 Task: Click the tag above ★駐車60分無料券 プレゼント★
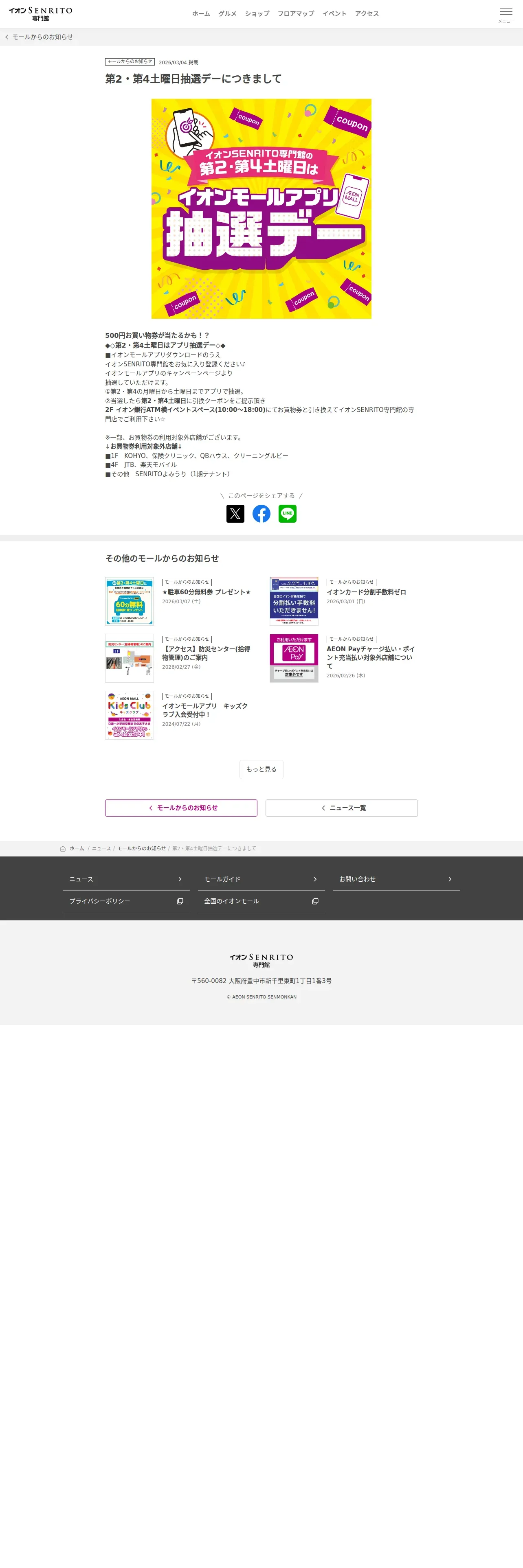[187, 583]
